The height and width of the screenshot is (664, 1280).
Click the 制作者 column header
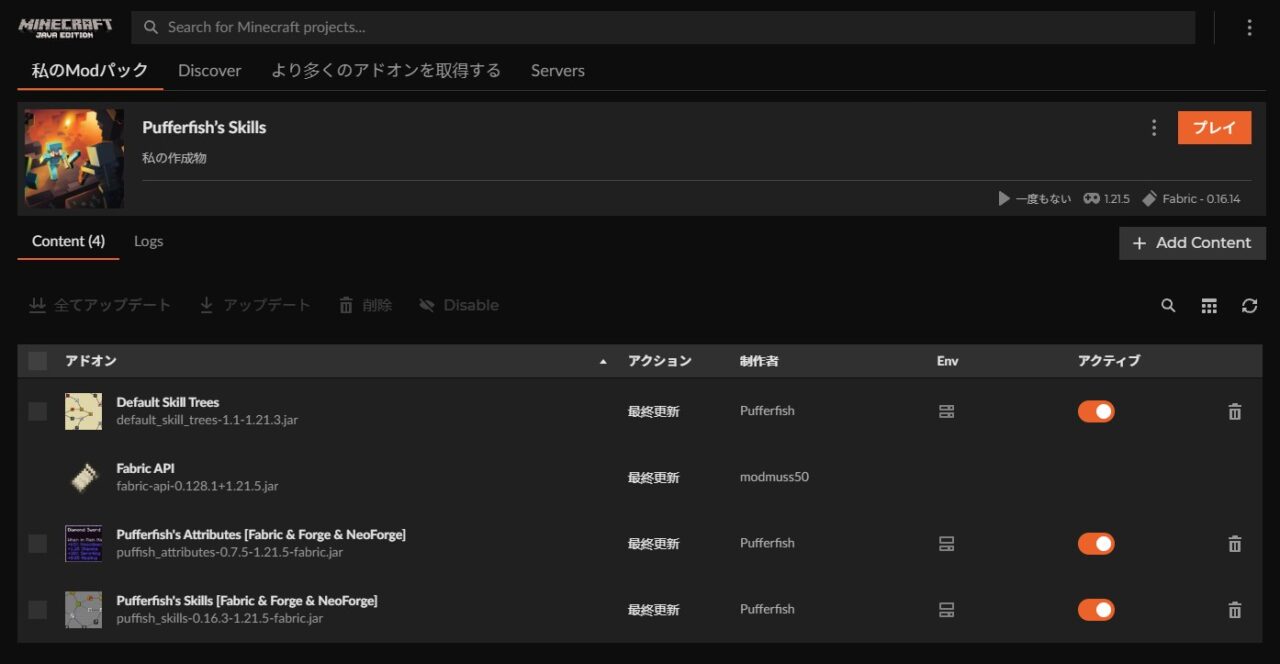coord(759,361)
